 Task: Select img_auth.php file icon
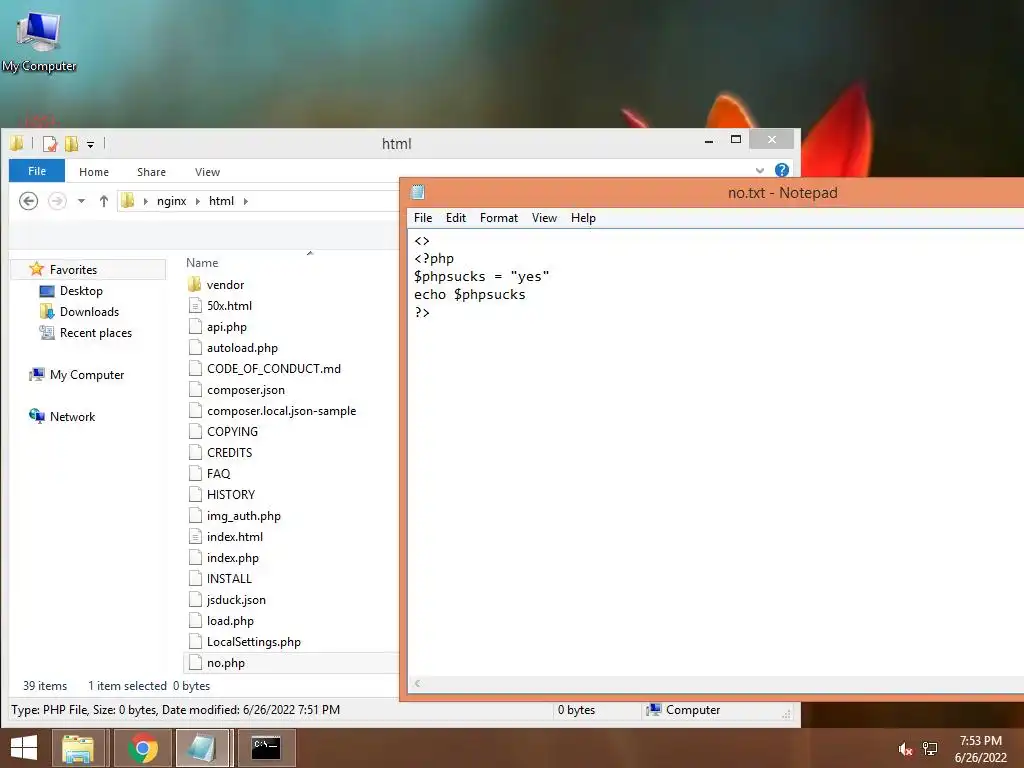(x=195, y=516)
